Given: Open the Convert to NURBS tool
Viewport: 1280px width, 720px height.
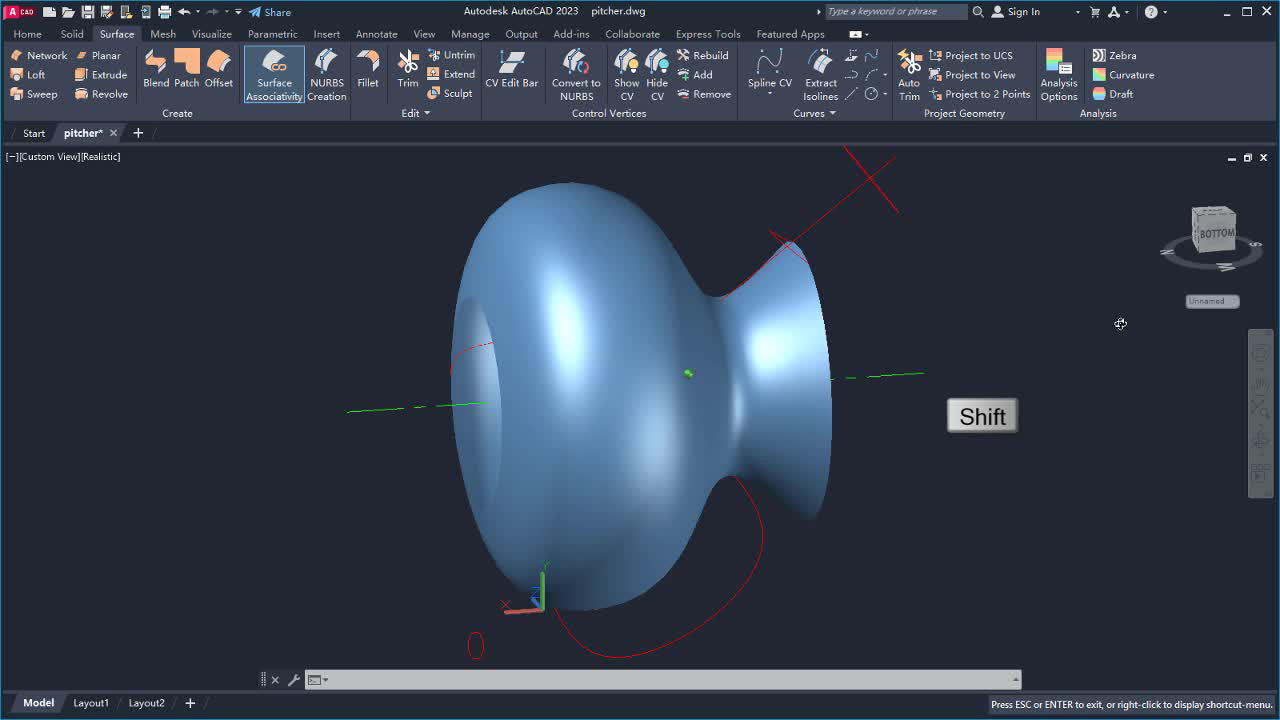Looking at the screenshot, I should (575, 74).
